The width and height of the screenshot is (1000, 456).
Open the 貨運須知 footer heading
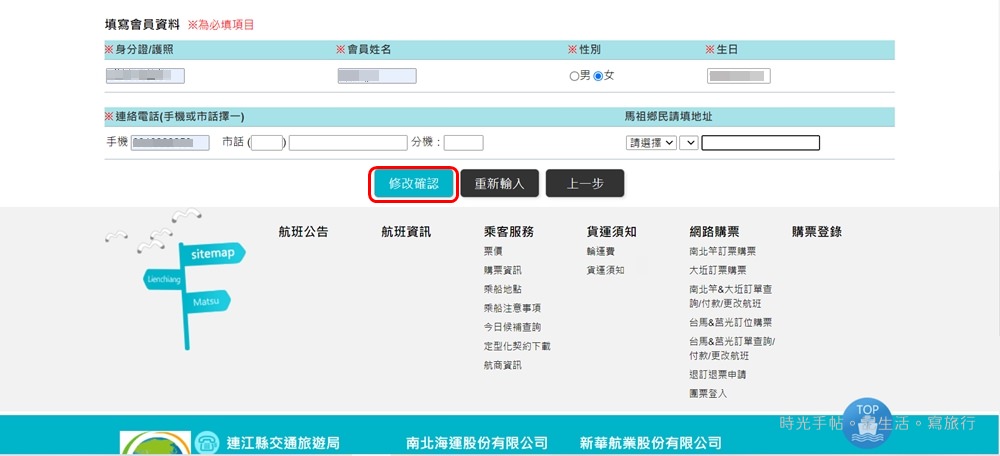tap(612, 232)
